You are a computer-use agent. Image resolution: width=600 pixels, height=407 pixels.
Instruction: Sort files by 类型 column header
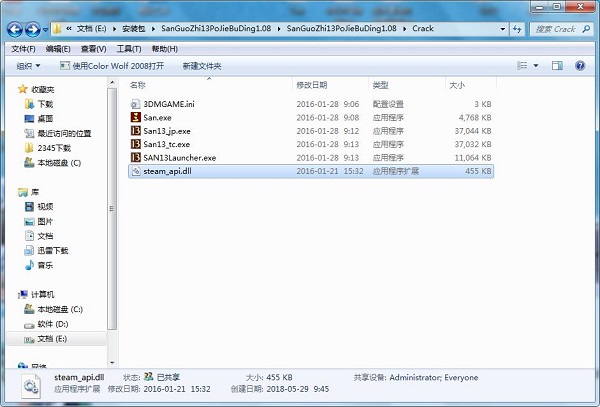407,85
